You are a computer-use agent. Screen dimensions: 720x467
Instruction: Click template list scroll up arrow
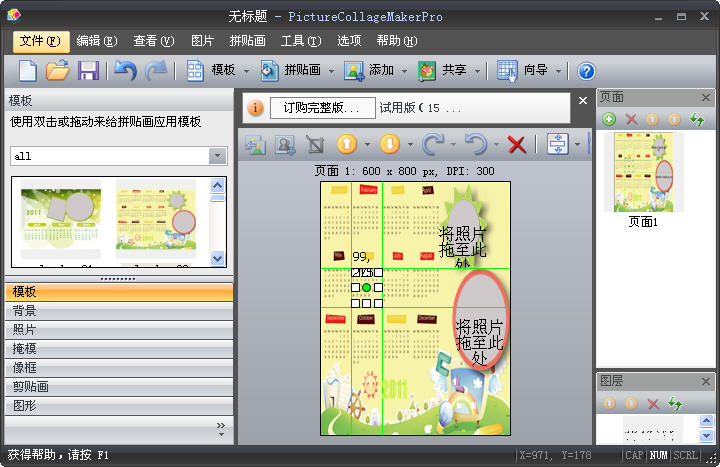217,186
